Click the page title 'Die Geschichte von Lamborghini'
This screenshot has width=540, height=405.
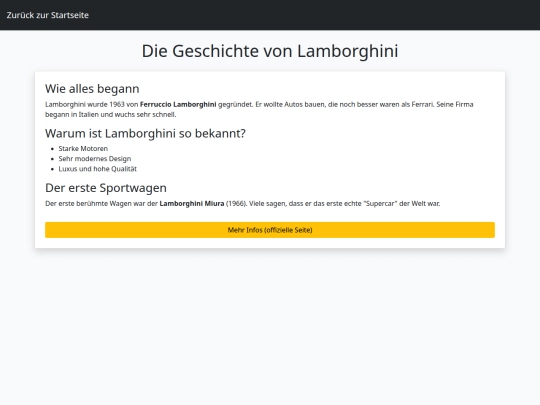pos(270,51)
